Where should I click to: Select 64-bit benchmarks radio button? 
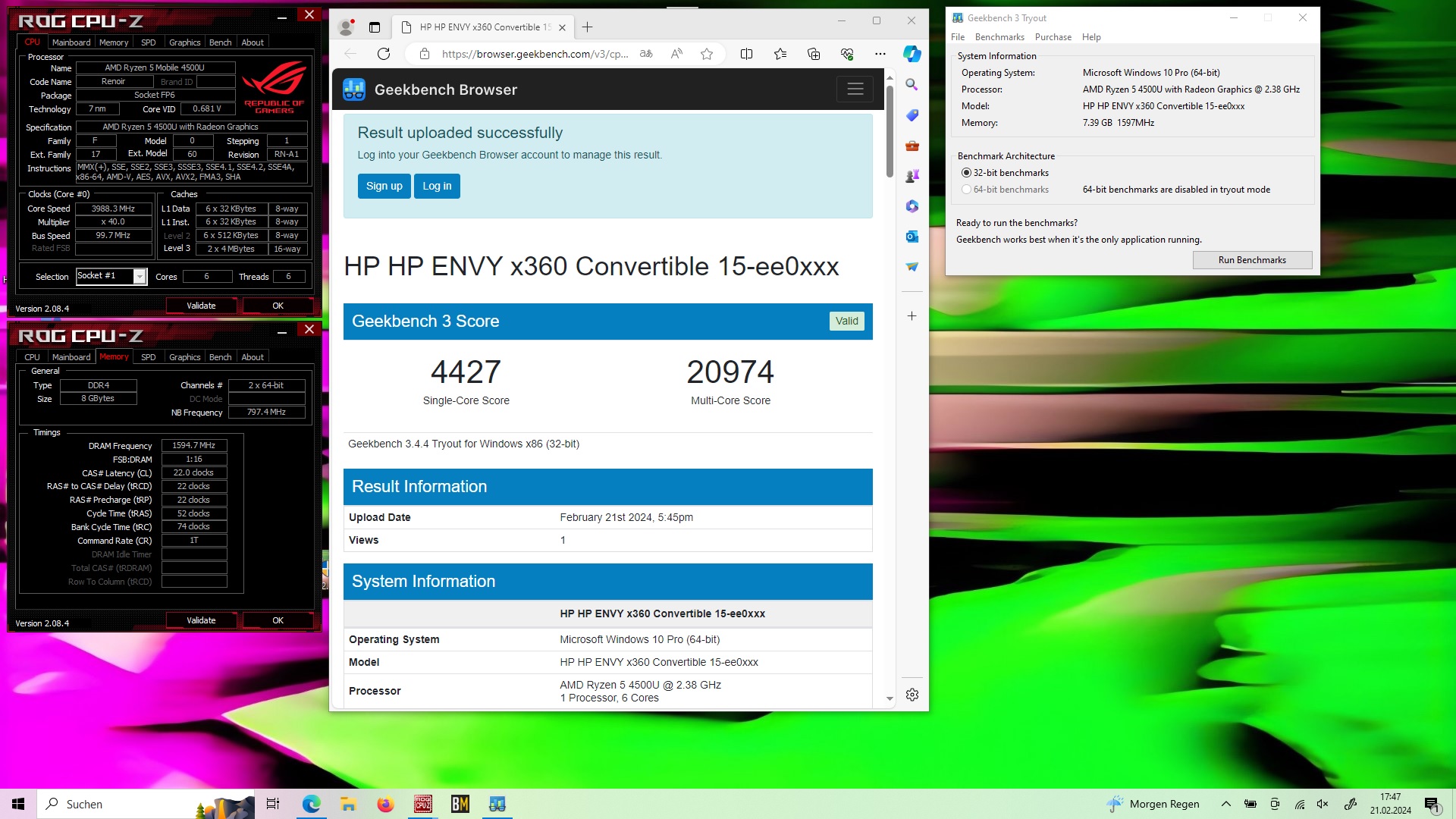[x=966, y=190]
